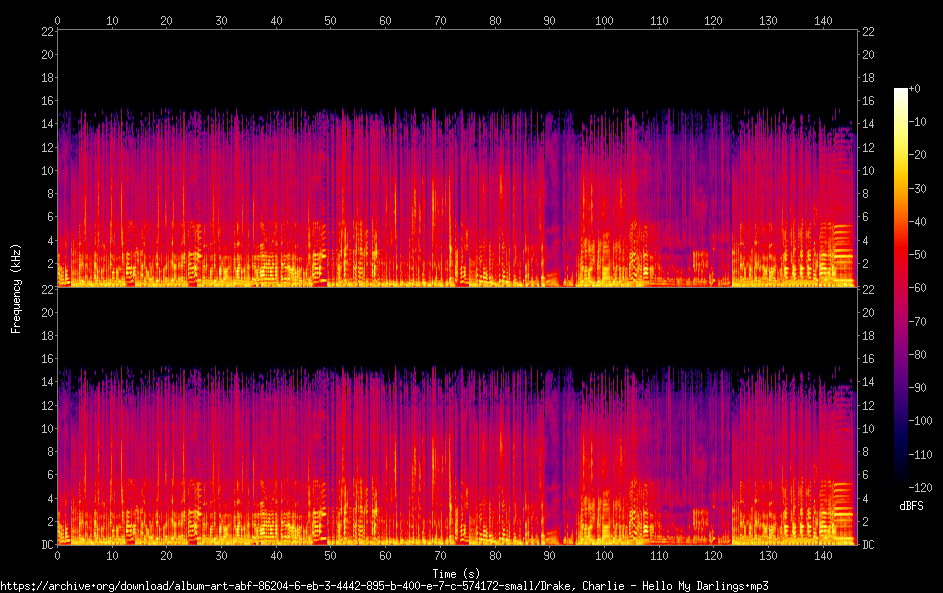This screenshot has width=943, height=593.
Task: Click the '8' kHz label on the lower channel right axis
Action: click(x=865, y=452)
